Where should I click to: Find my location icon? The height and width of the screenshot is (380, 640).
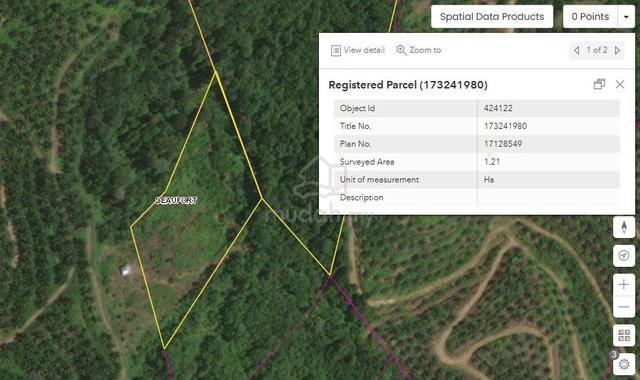coord(624,256)
